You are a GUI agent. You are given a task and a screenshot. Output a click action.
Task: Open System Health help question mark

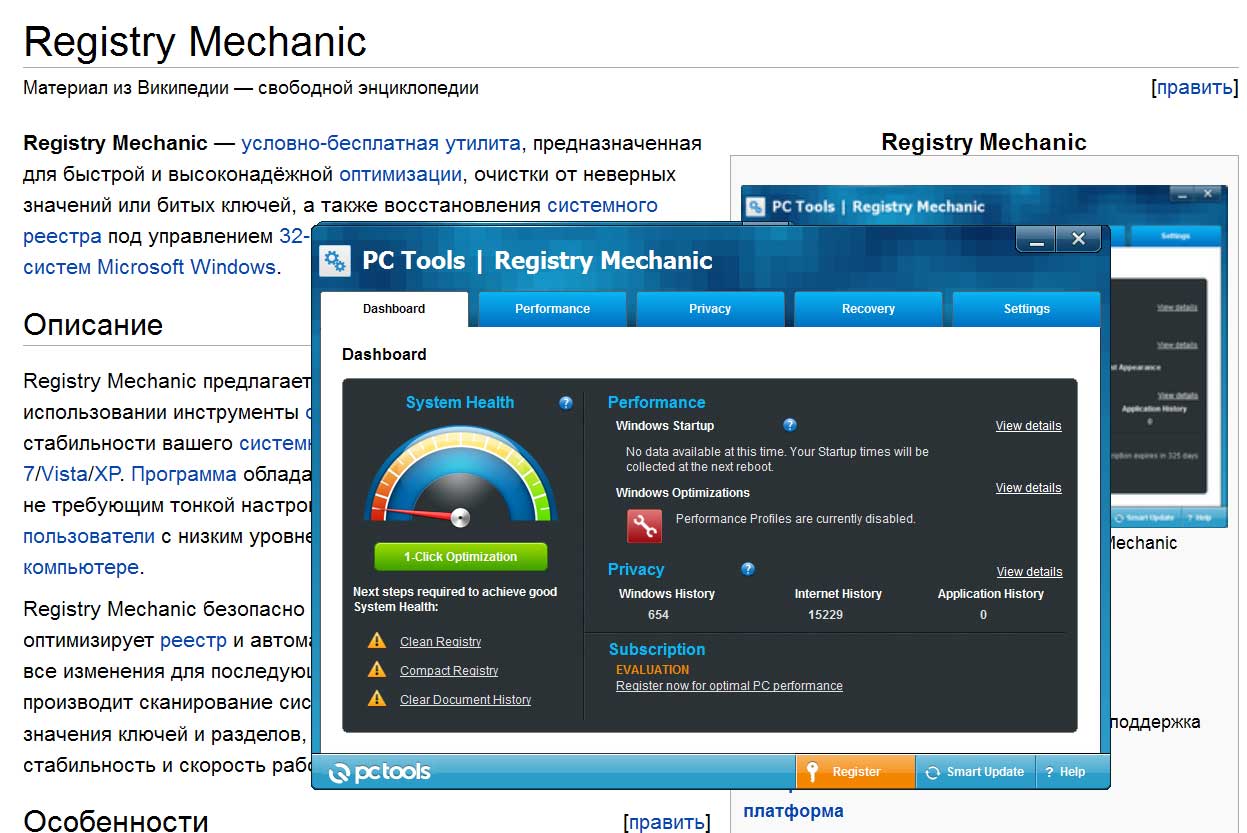coord(566,403)
